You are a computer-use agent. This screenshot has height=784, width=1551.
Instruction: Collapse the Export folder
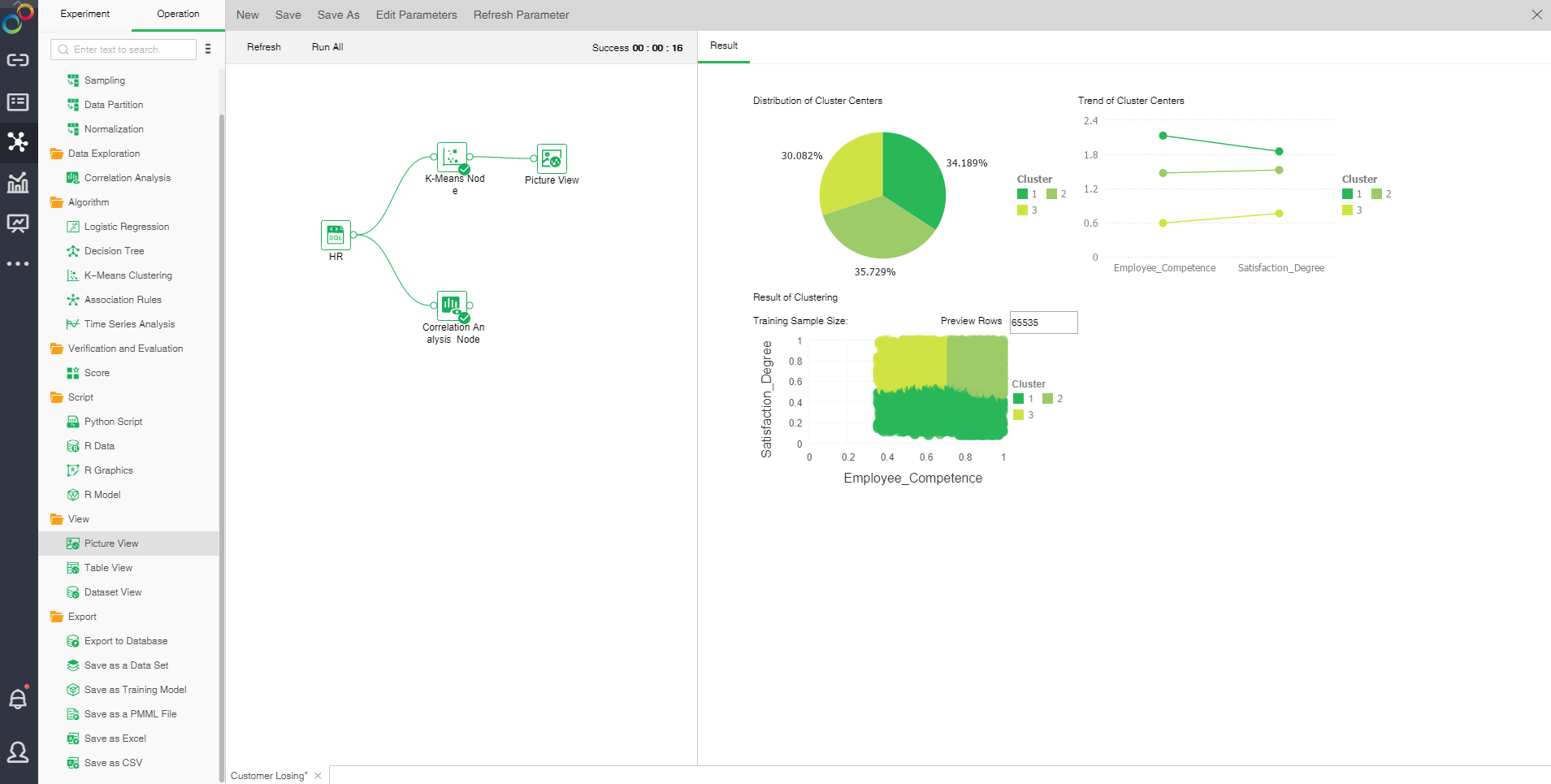pyautogui.click(x=57, y=617)
